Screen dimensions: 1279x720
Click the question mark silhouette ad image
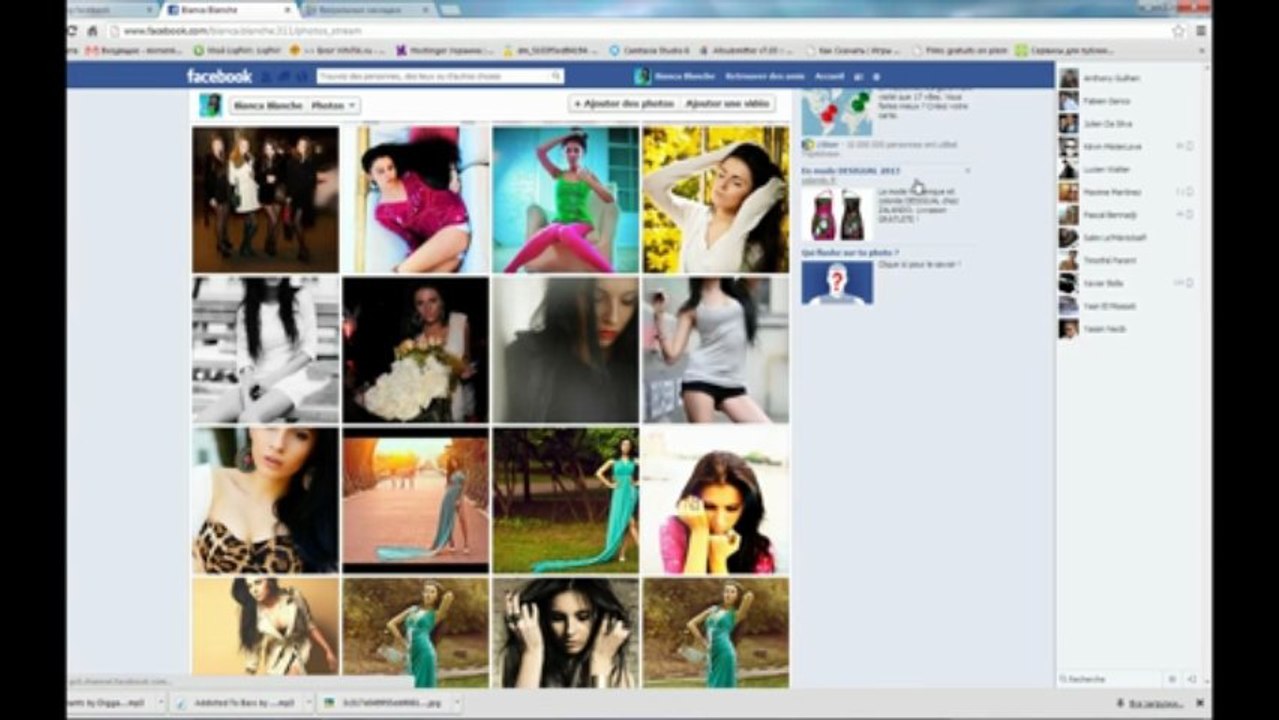[837, 283]
